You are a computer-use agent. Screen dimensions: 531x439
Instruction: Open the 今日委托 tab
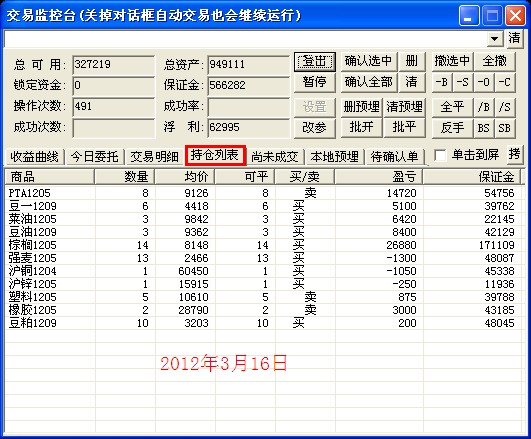(94, 156)
